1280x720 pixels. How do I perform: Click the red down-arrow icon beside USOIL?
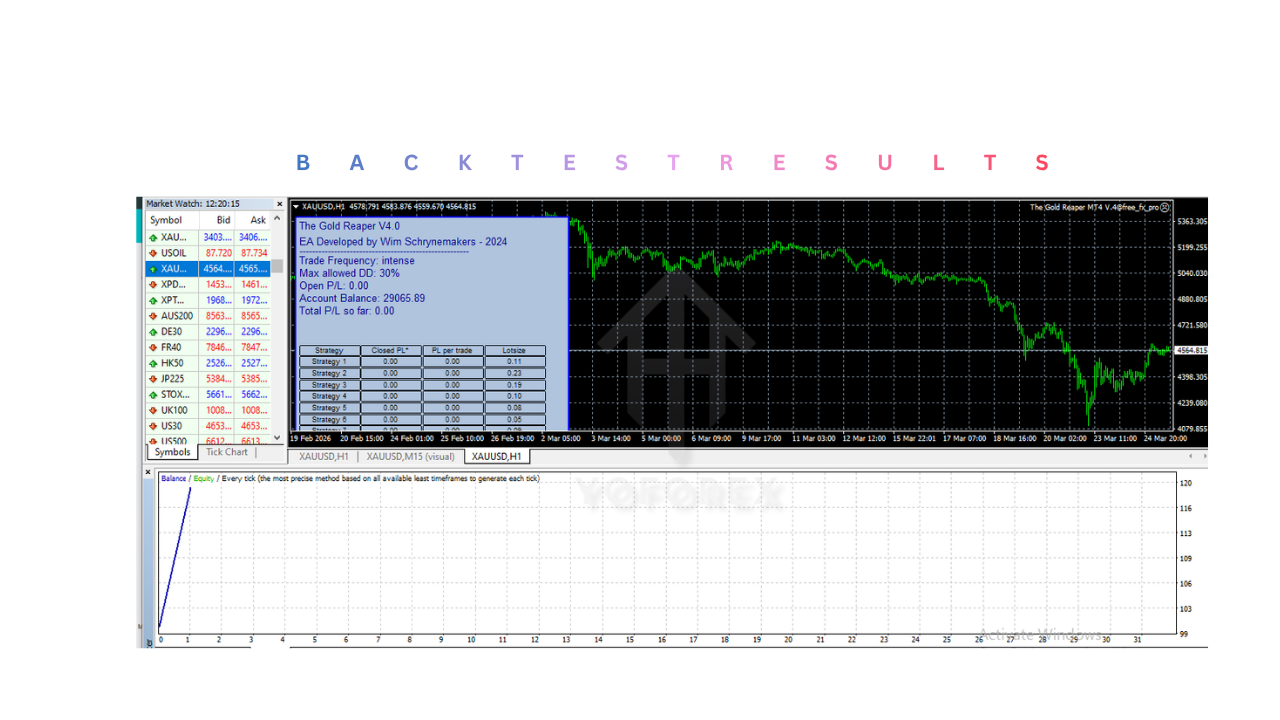153,253
